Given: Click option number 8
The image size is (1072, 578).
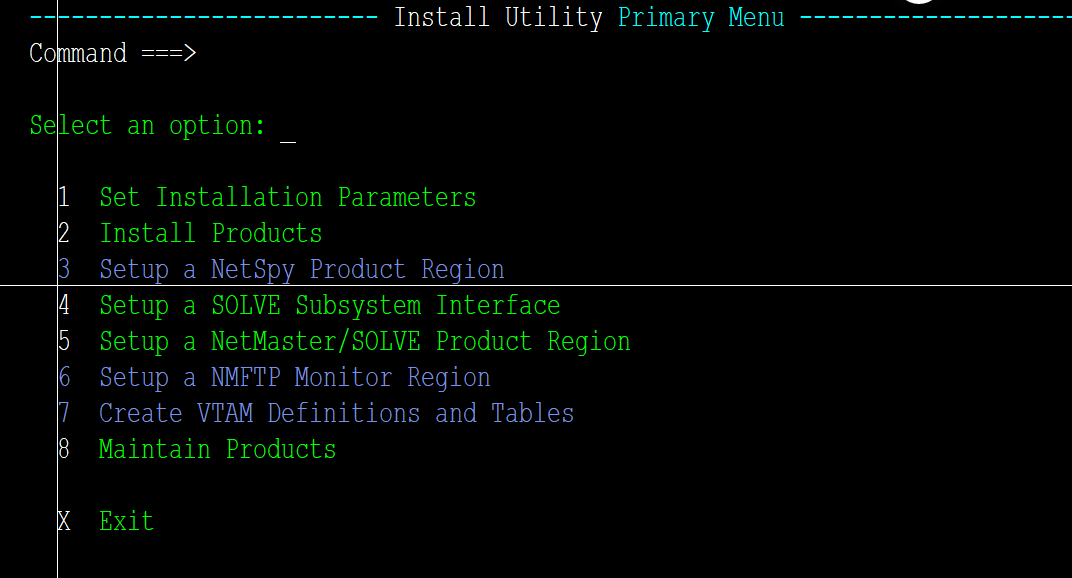Looking at the screenshot, I should (64, 450).
